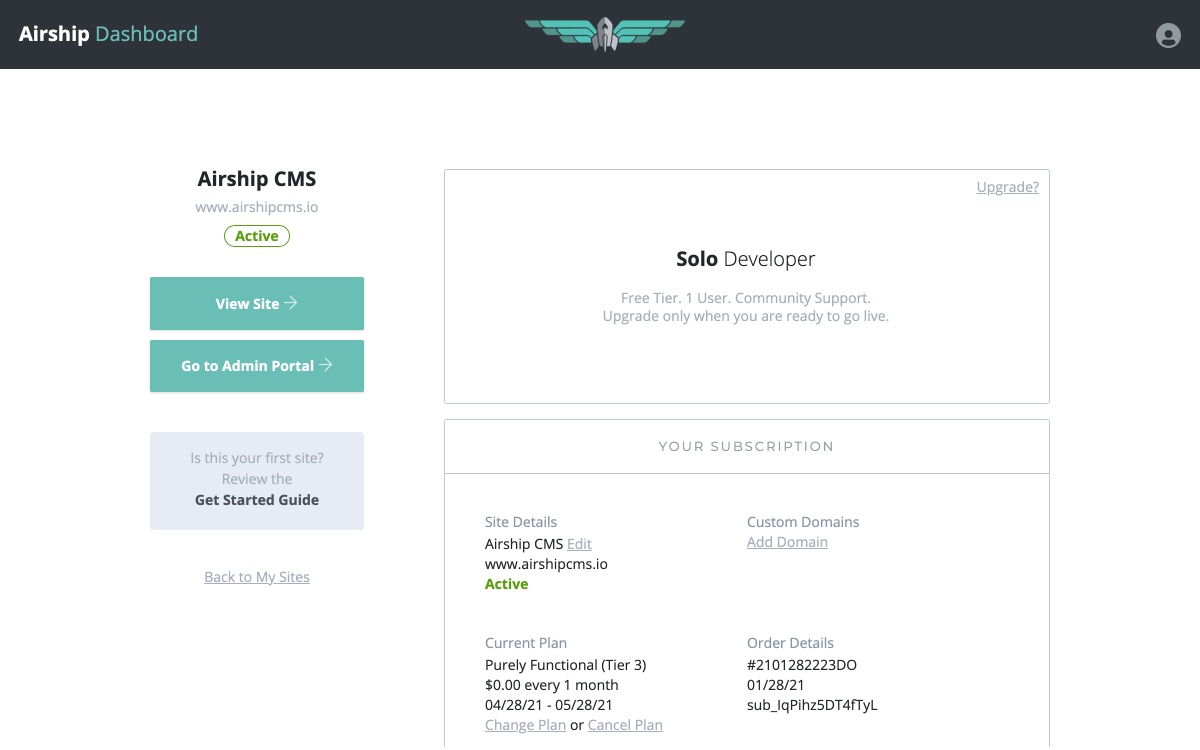This screenshot has width=1200, height=750.
Task: Click the Purely Functional (Tier 3) plan name
Action: [567, 665]
